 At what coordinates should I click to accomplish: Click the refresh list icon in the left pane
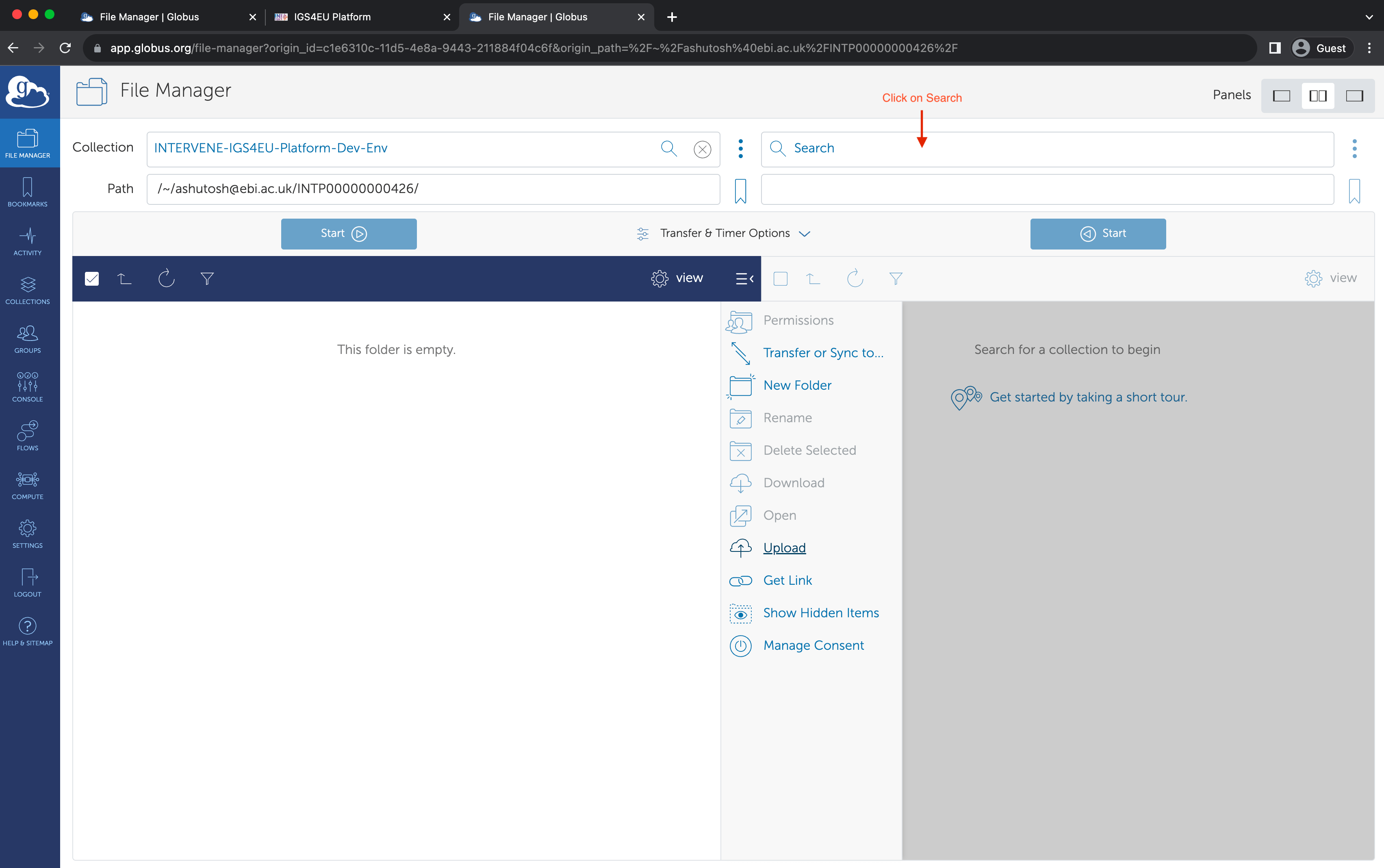pyautogui.click(x=166, y=278)
